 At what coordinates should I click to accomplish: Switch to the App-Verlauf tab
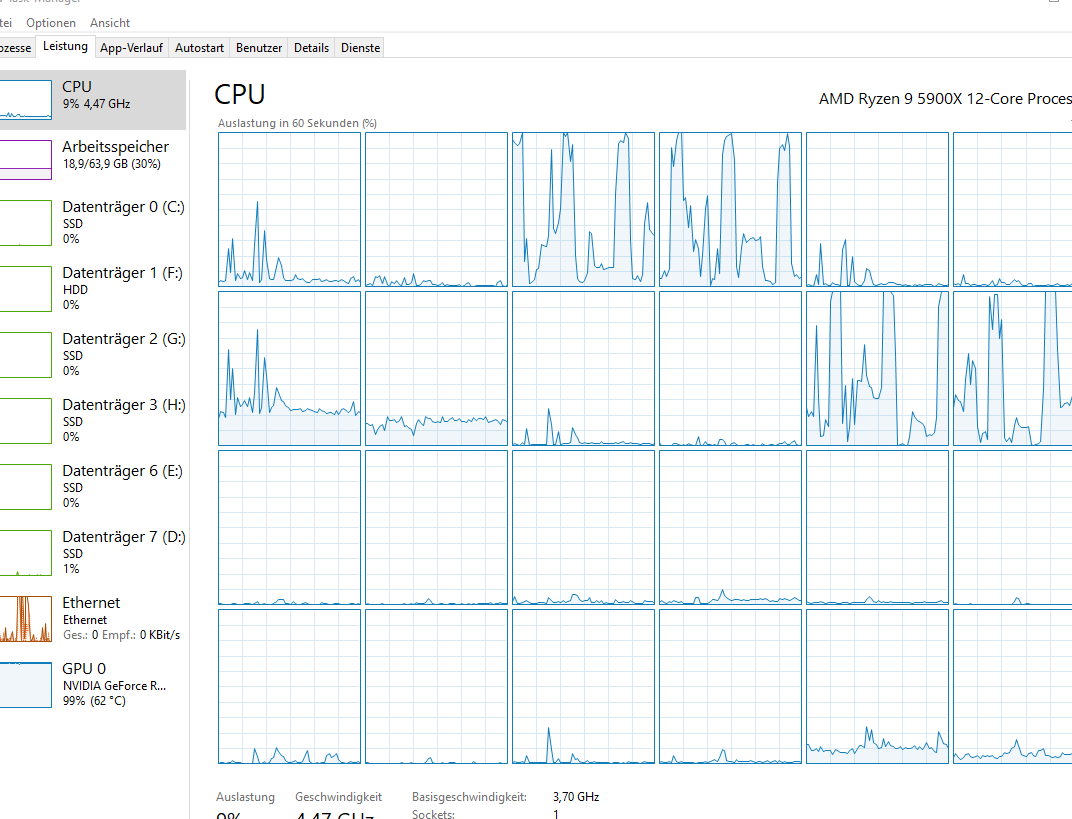point(132,47)
